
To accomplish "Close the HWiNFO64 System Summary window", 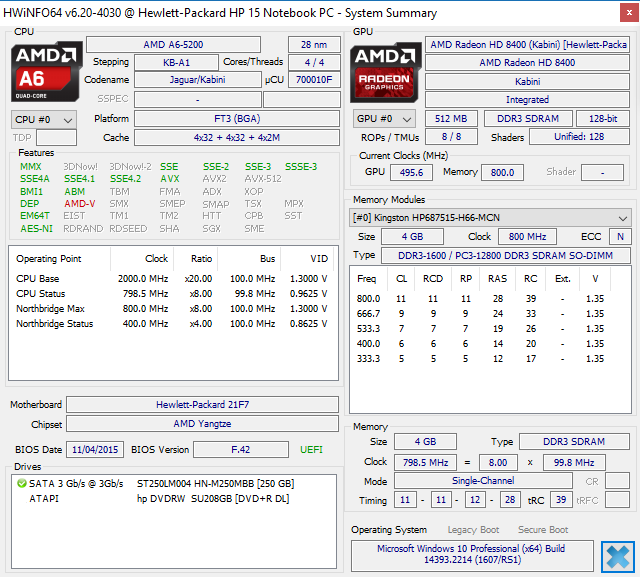I will (629, 13).
